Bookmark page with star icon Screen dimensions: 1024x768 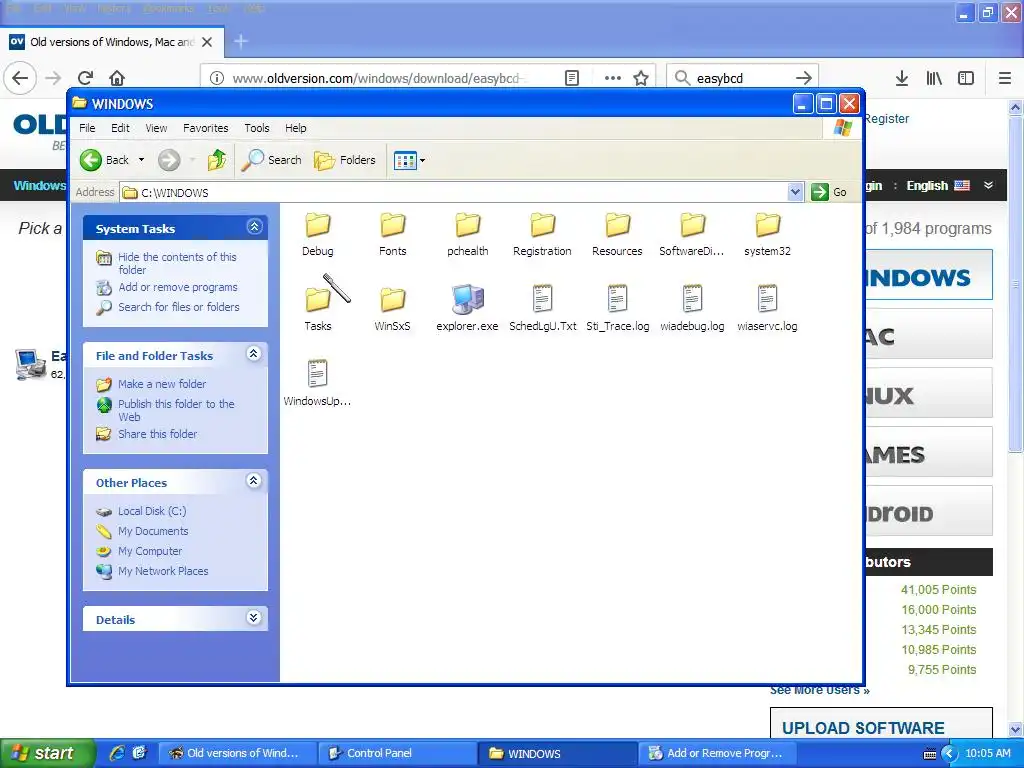point(641,78)
